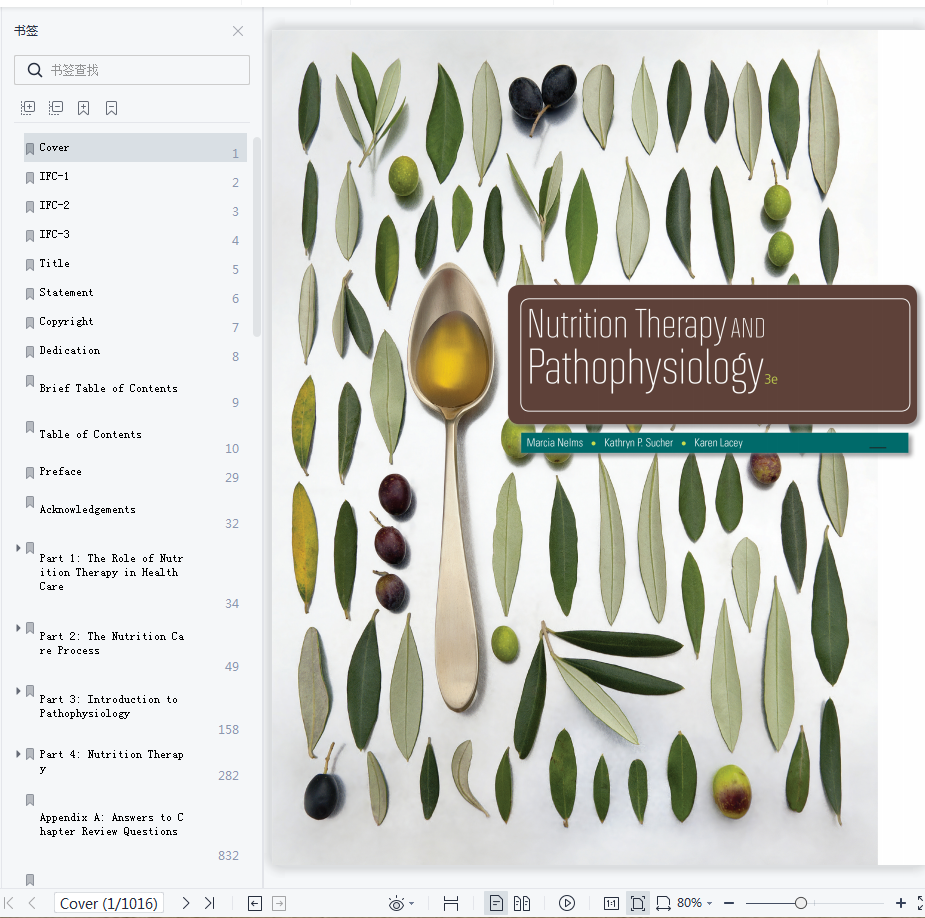Expand all bookmarks icon
The height and width of the screenshot is (918, 925).
click(28, 107)
